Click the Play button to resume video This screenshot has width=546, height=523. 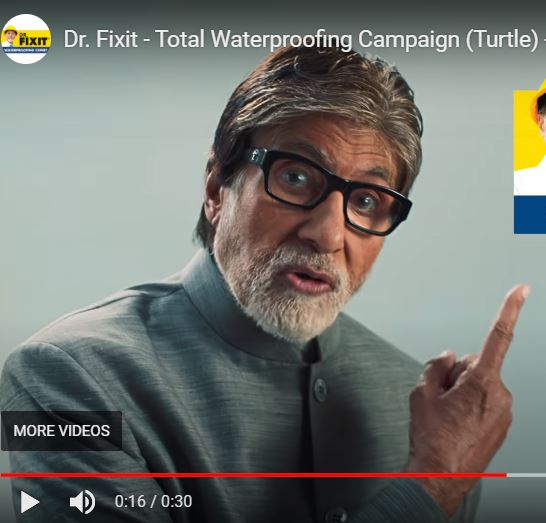click(30, 502)
